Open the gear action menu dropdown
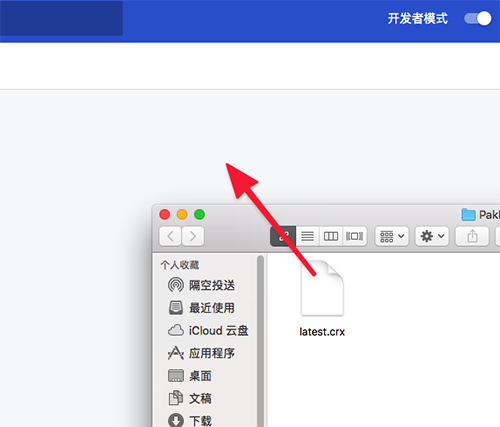Screen dimensions: 500x427 432,236
